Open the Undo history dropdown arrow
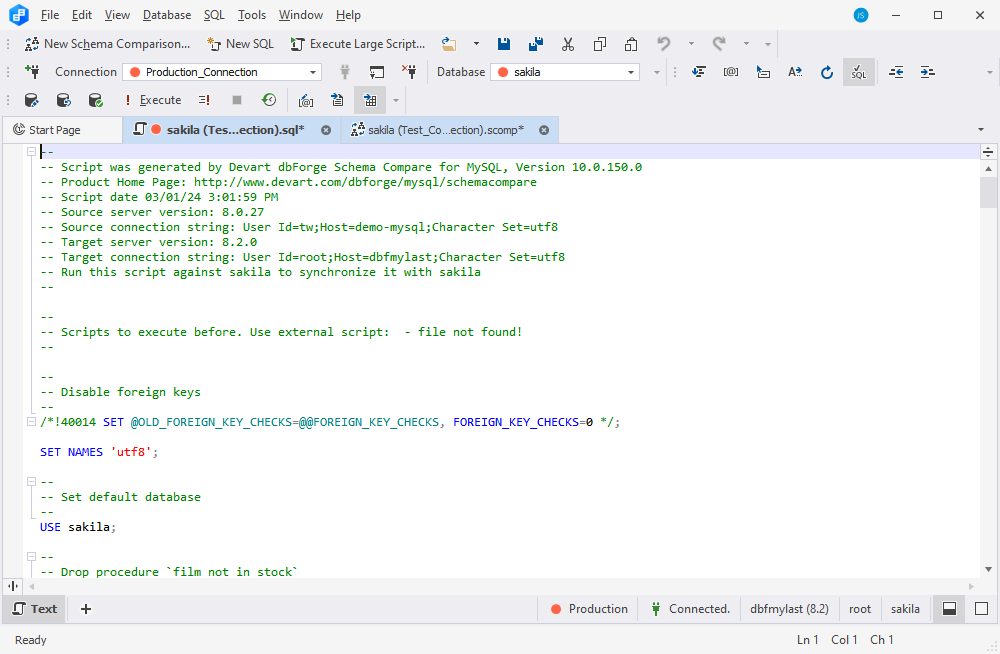This screenshot has width=1000, height=654. tap(691, 44)
